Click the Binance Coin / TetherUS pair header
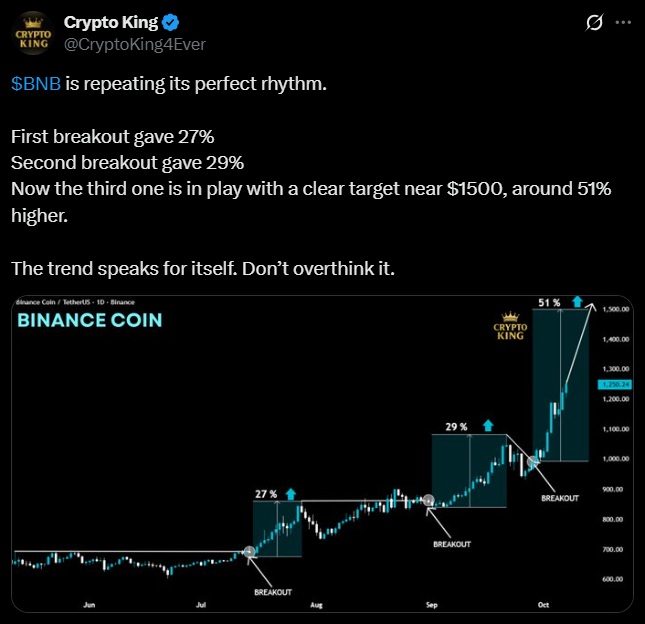The image size is (645, 624). [x=73, y=302]
